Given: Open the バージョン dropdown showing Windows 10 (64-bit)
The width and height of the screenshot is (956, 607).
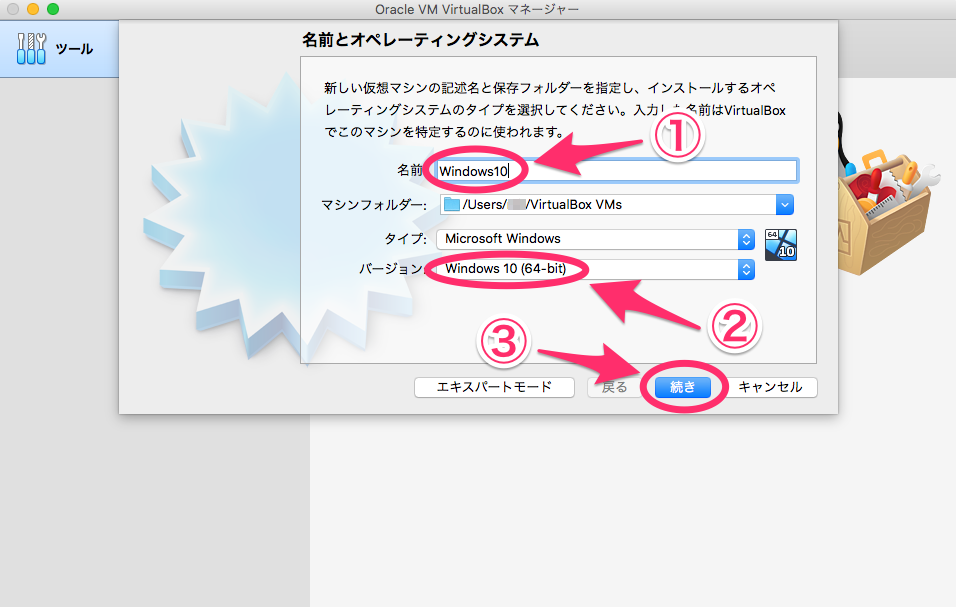Looking at the screenshot, I should 745,269.
